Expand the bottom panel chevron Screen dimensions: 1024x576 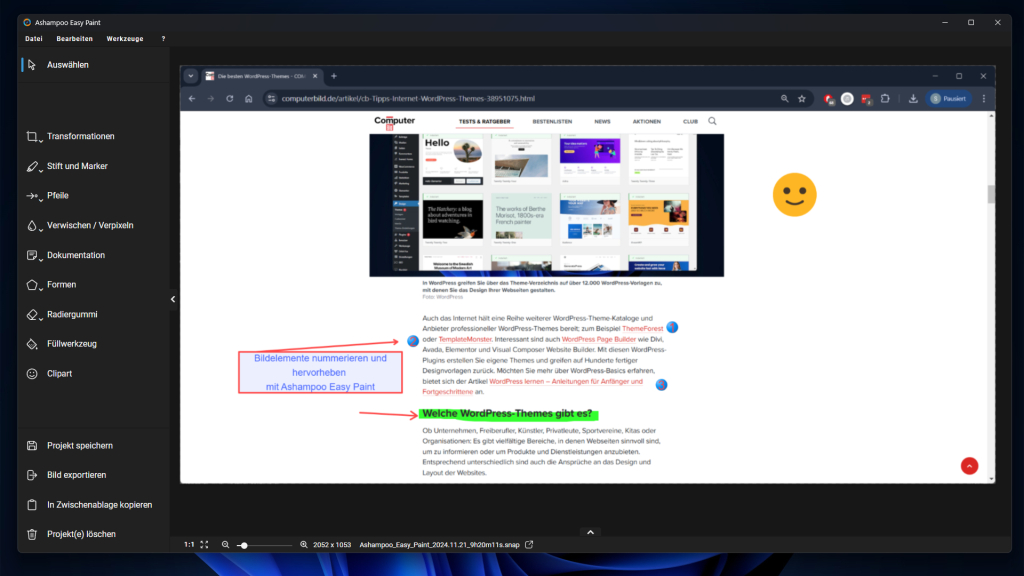590,532
